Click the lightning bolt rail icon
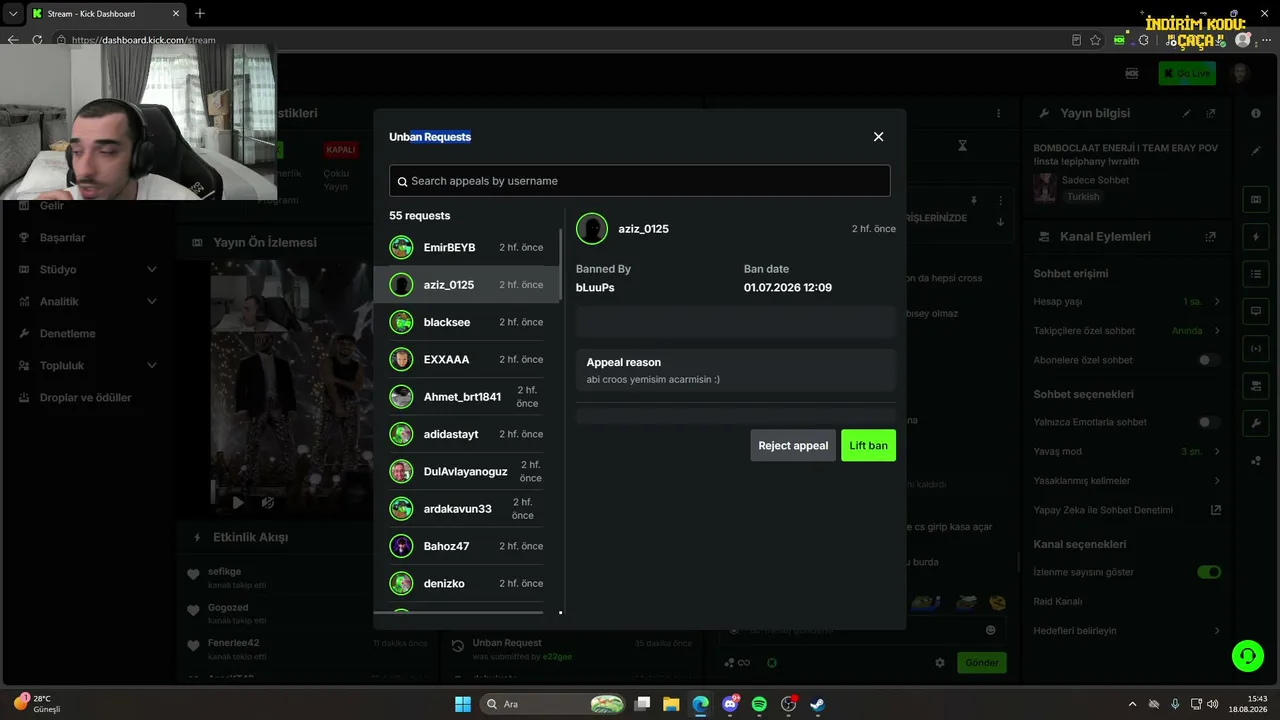 1256,237
